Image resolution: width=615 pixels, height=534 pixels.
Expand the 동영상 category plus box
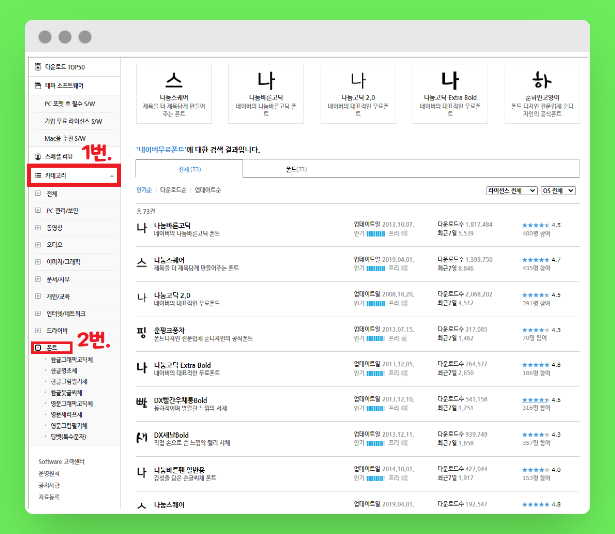point(38,228)
